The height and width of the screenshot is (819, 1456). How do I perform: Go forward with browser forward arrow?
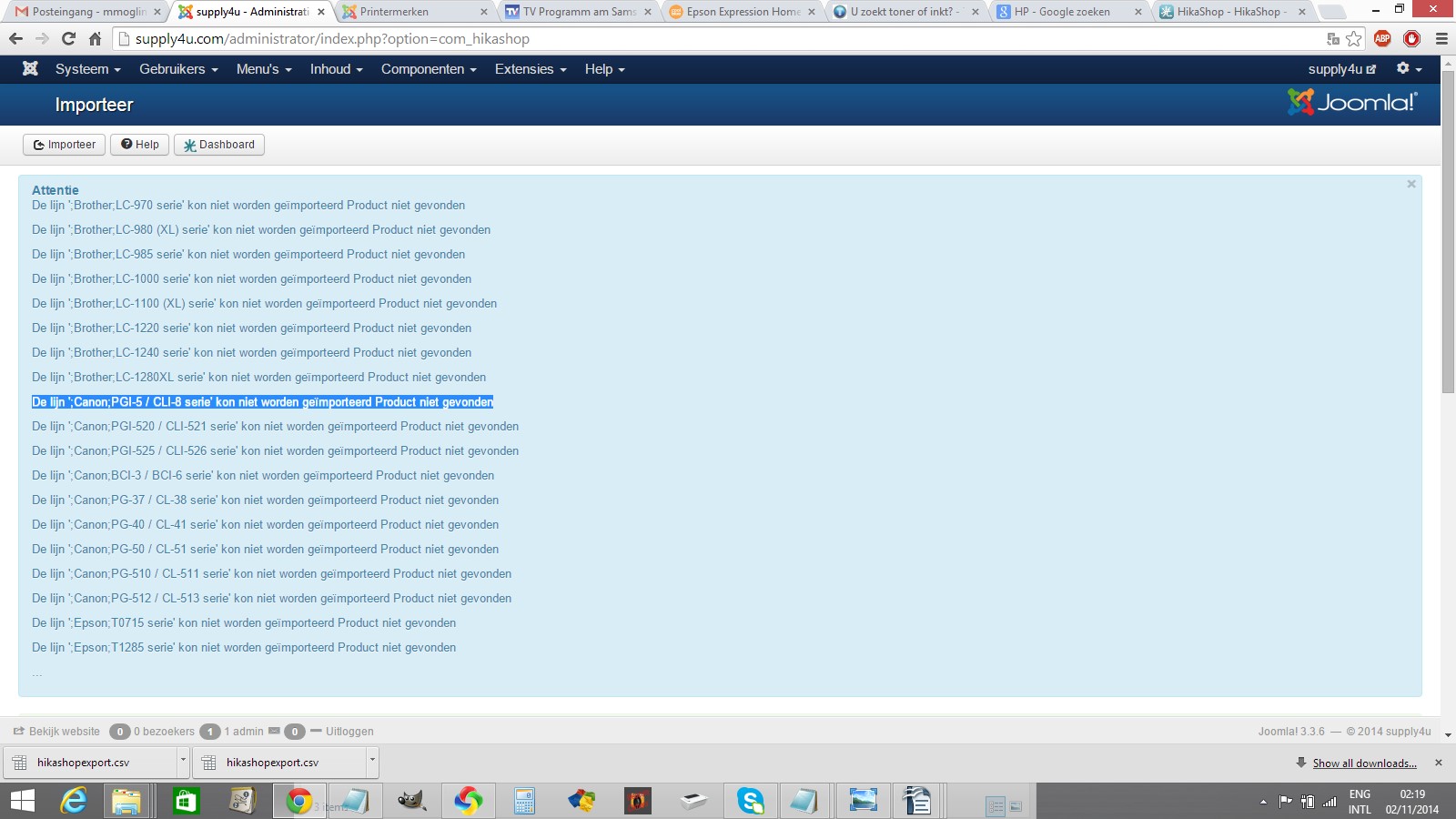coord(42,39)
